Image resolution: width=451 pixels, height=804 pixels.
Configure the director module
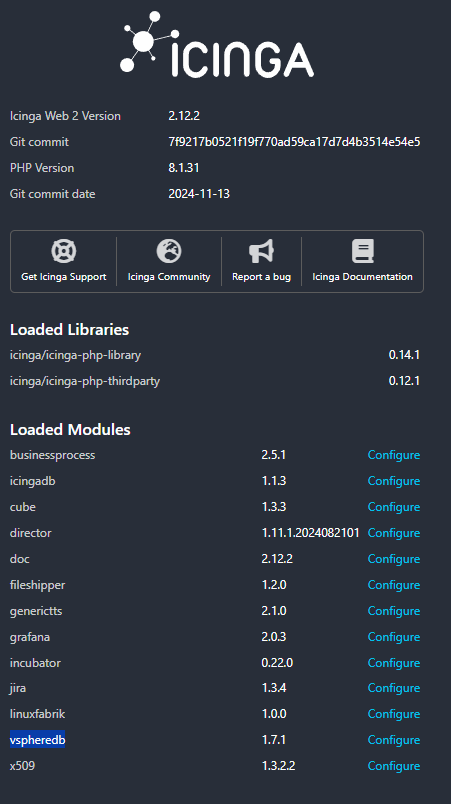tap(394, 533)
